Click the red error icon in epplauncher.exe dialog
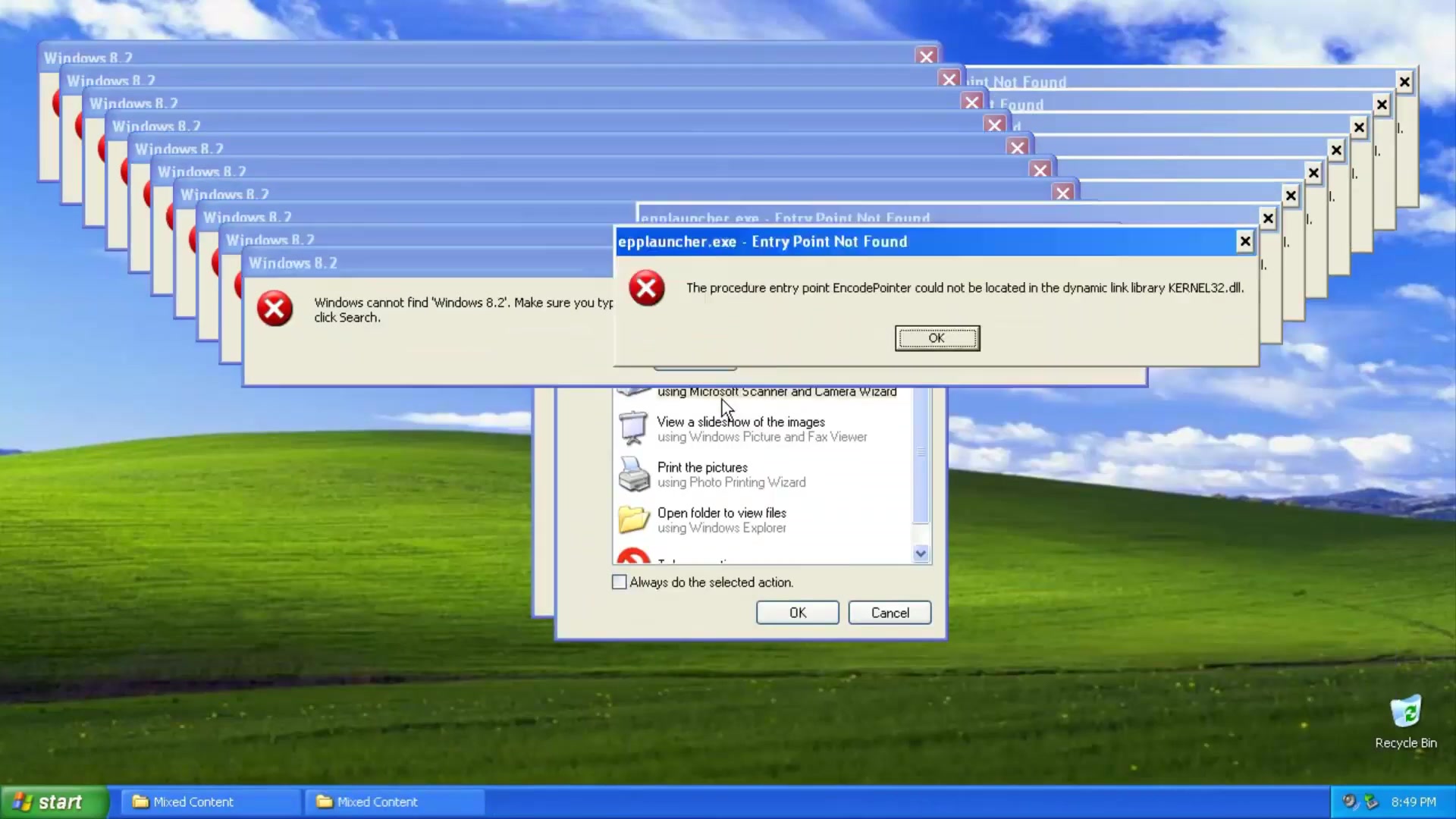The image size is (1456, 819). coord(645,288)
